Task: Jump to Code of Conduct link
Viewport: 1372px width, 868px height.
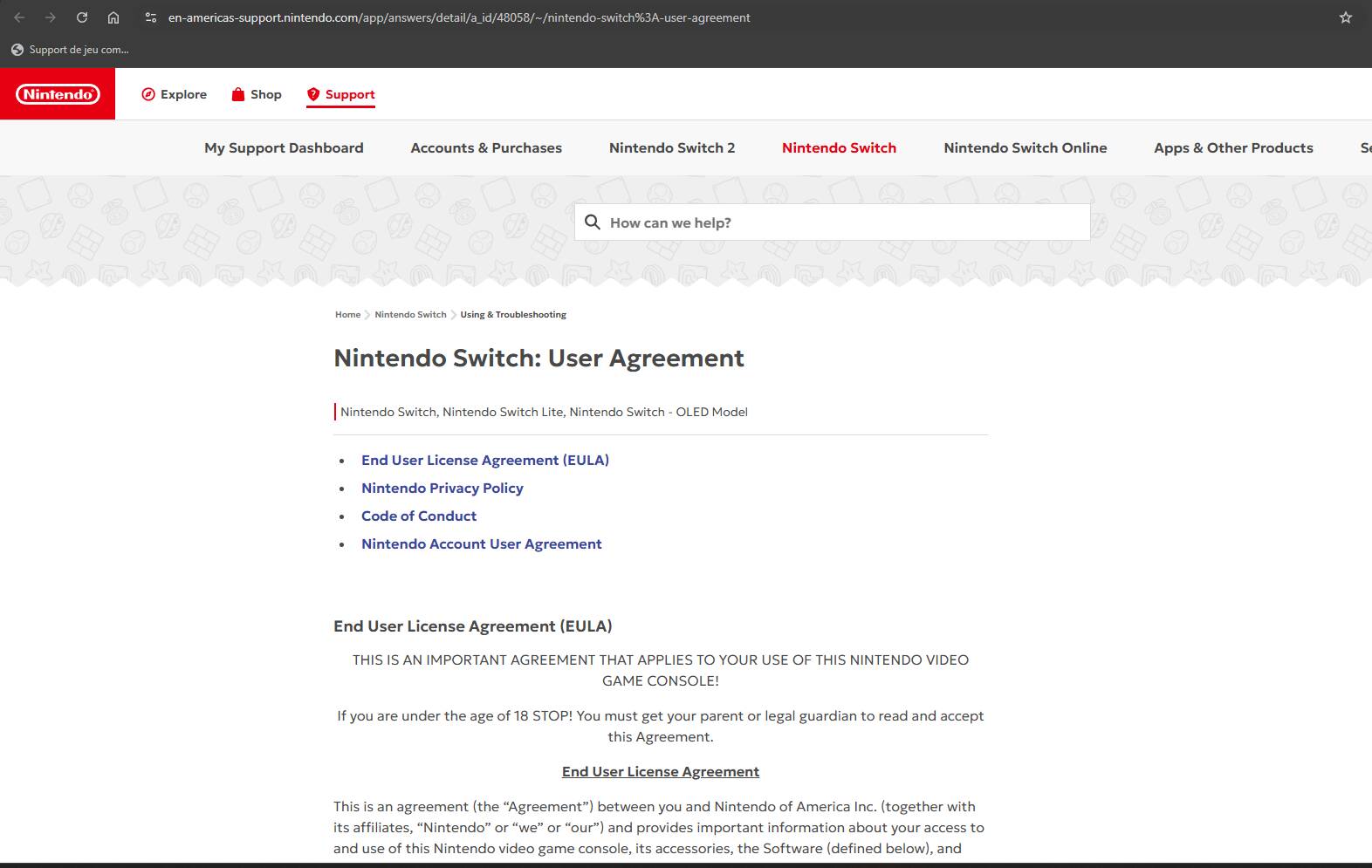Action: pyautogui.click(x=419, y=516)
